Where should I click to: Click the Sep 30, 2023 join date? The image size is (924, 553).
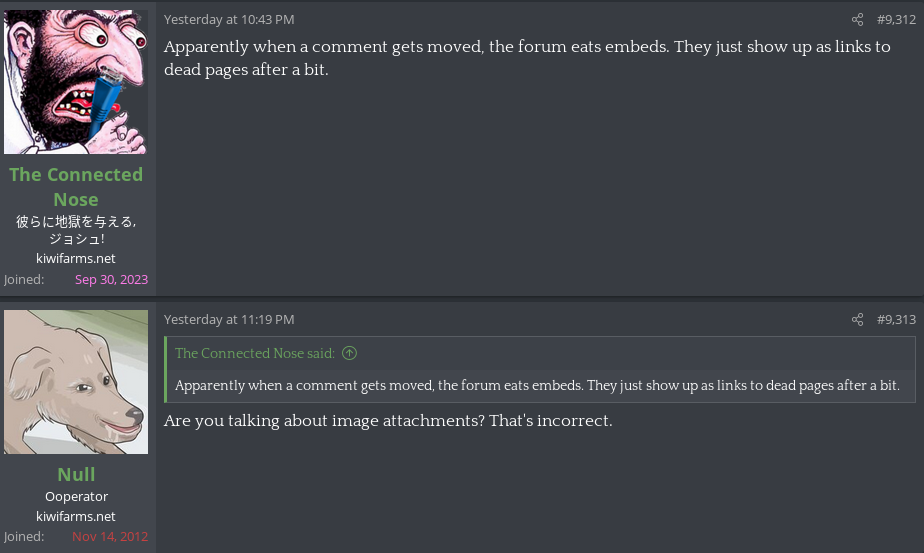(x=111, y=280)
